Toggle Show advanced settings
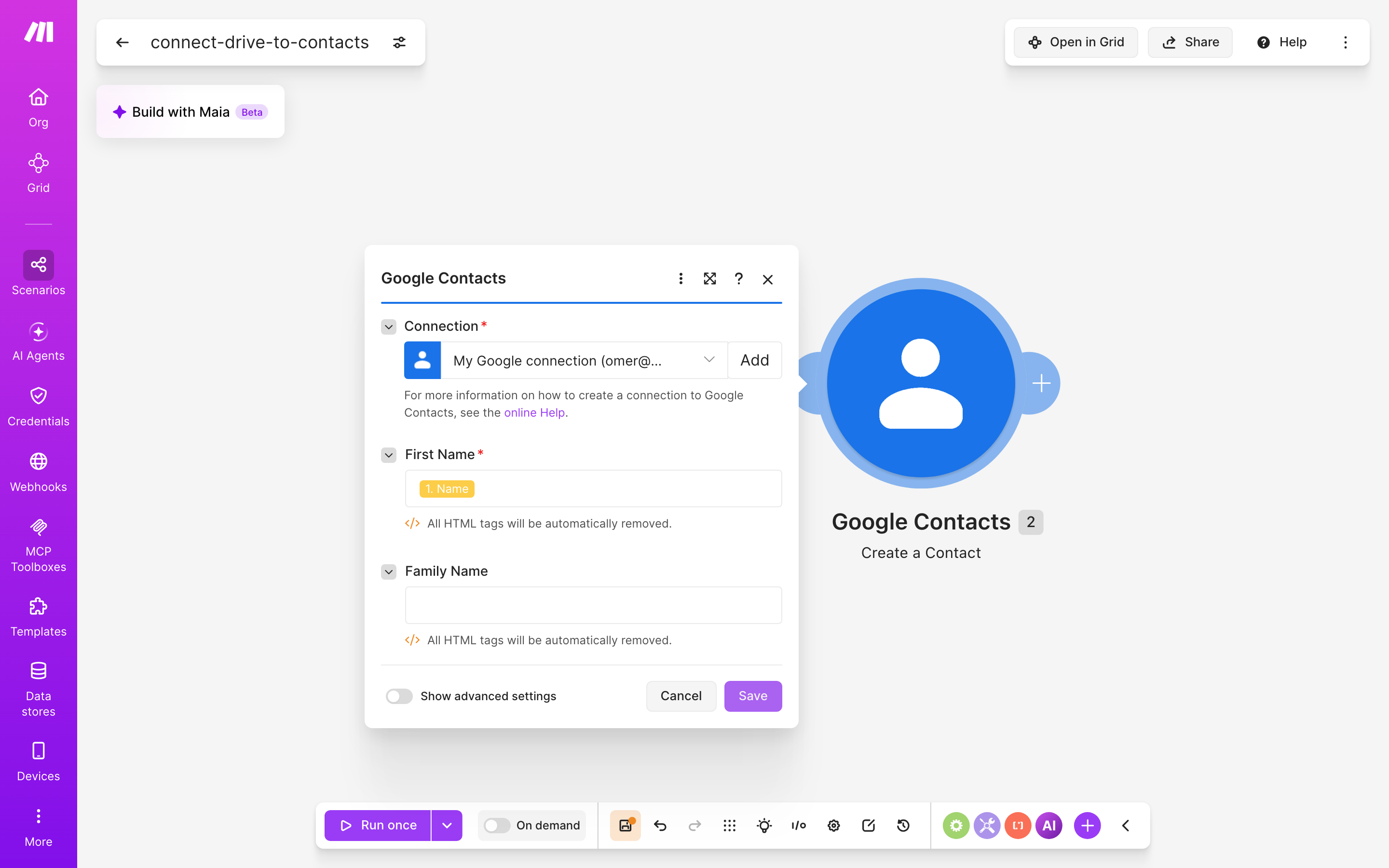This screenshot has height=868, width=1389. 399,696
